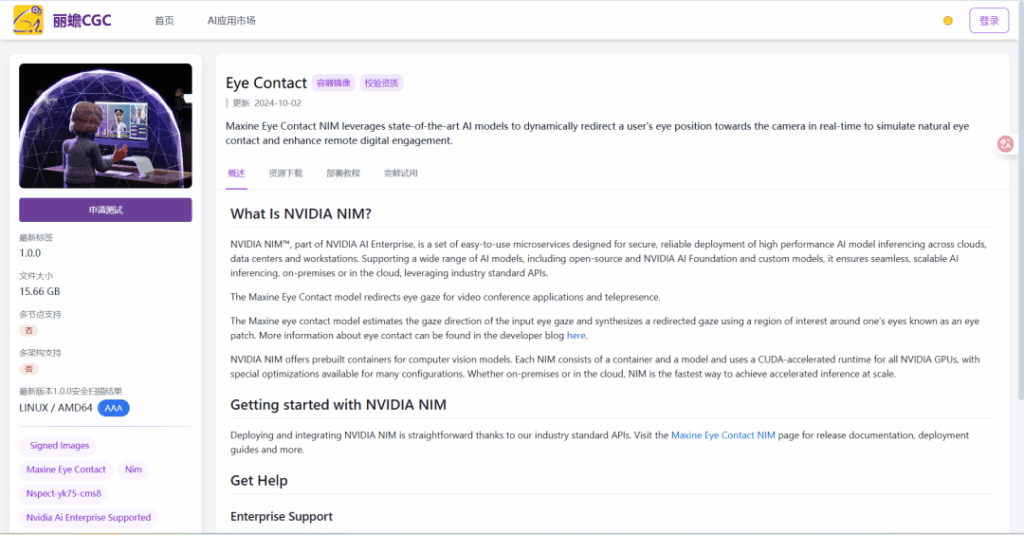The height and width of the screenshot is (535, 1024).
Task: Select the Nim tag
Action: [x=133, y=470]
